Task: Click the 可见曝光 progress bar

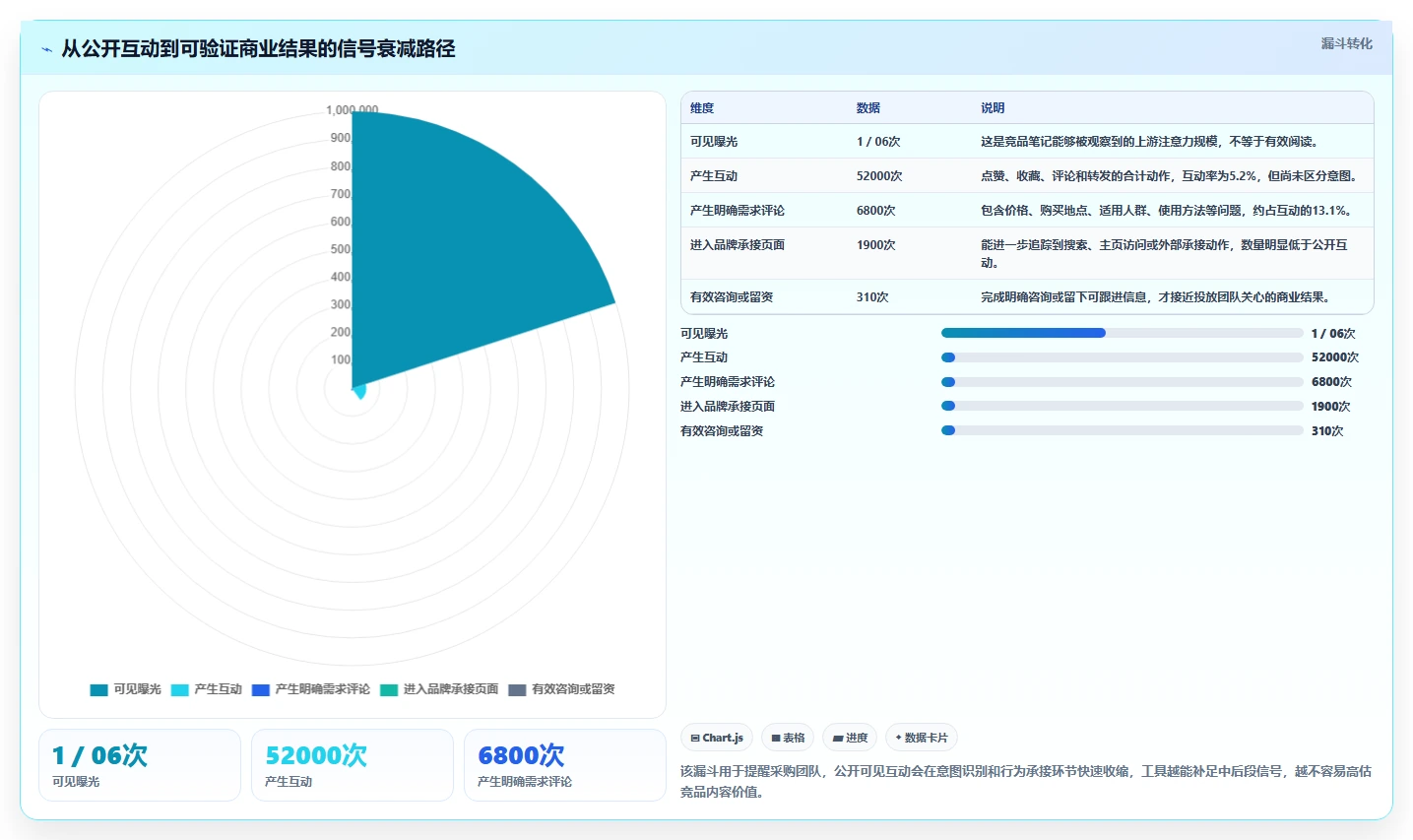Action: click(x=1123, y=333)
